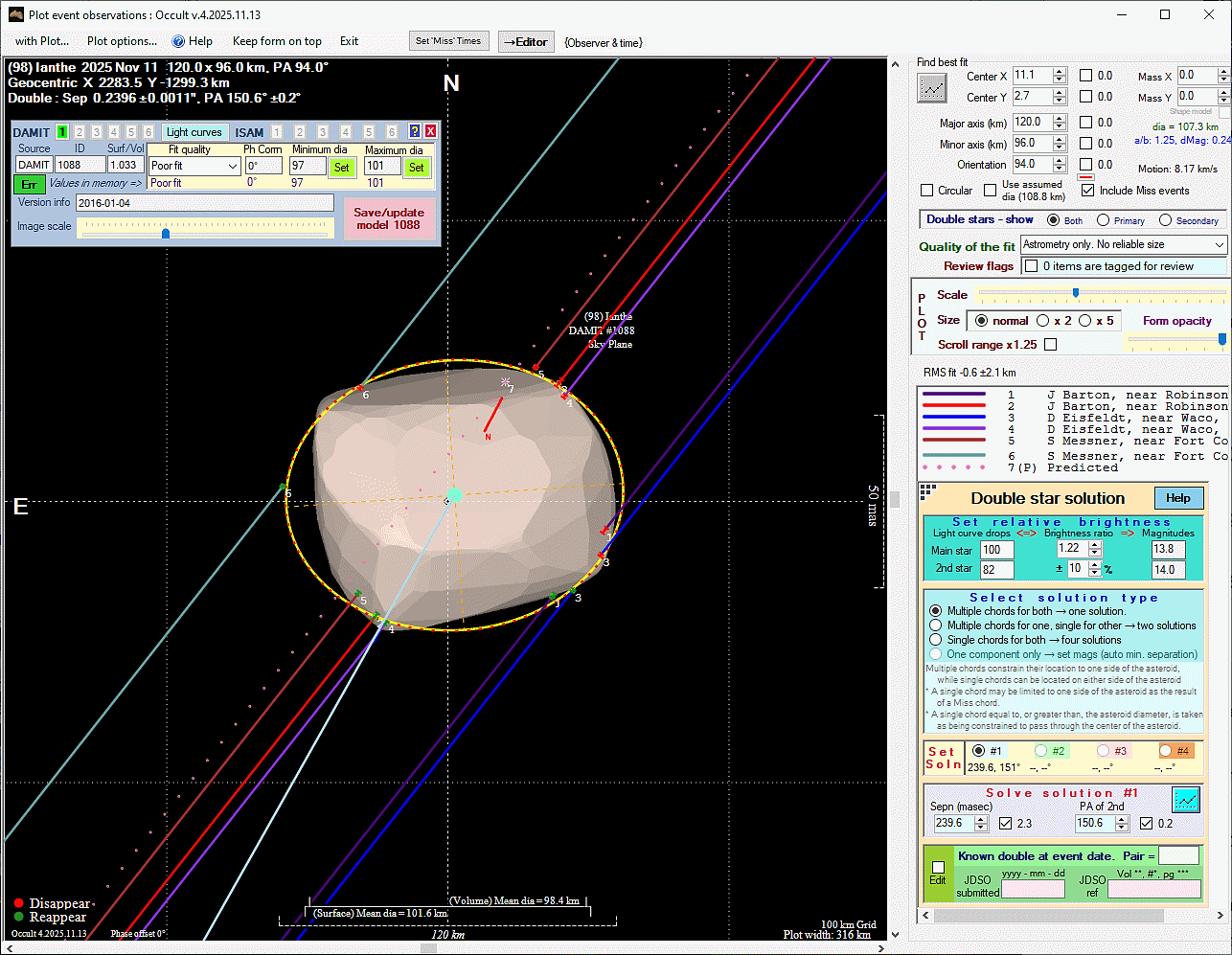Open the Plot options... menu
The height and width of the screenshot is (955, 1232).
click(x=122, y=41)
